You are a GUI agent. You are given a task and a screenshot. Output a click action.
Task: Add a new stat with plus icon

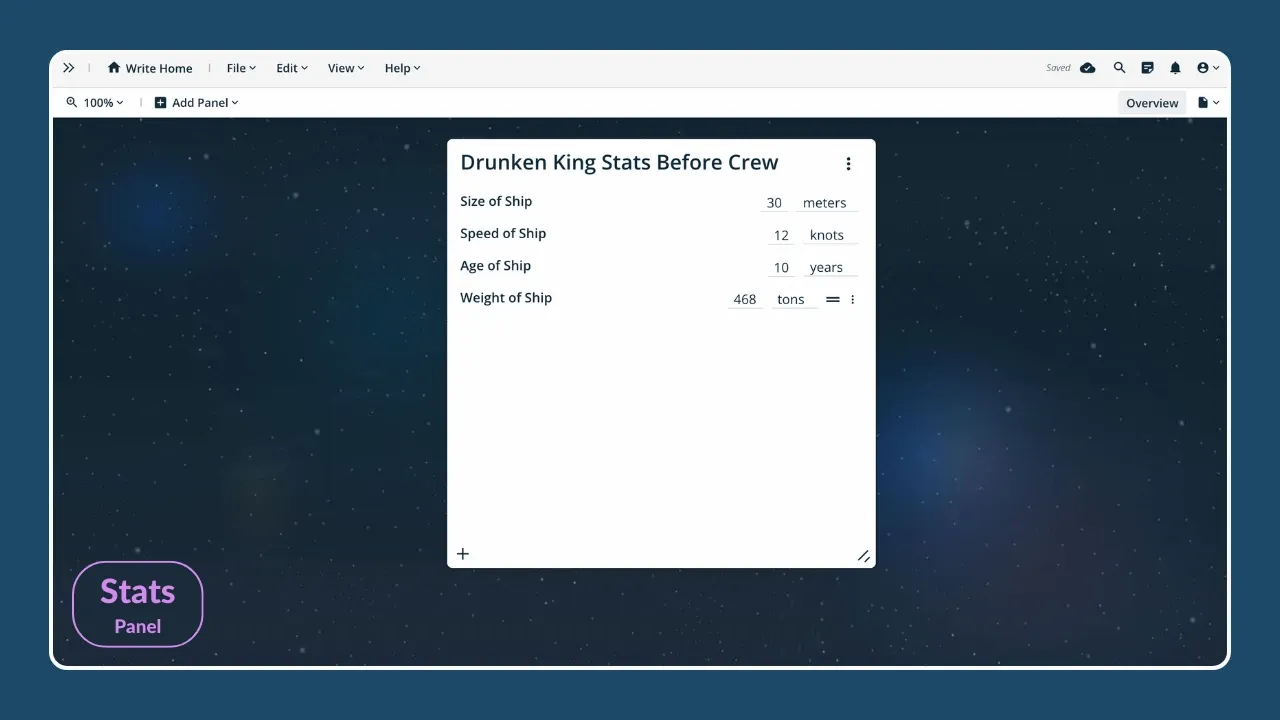(x=463, y=554)
